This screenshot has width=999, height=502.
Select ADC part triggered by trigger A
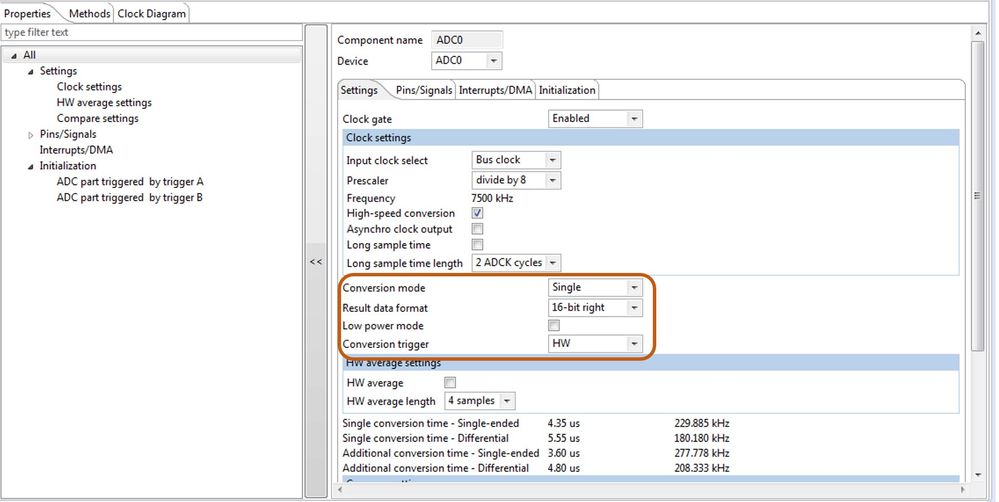tap(130, 182)
